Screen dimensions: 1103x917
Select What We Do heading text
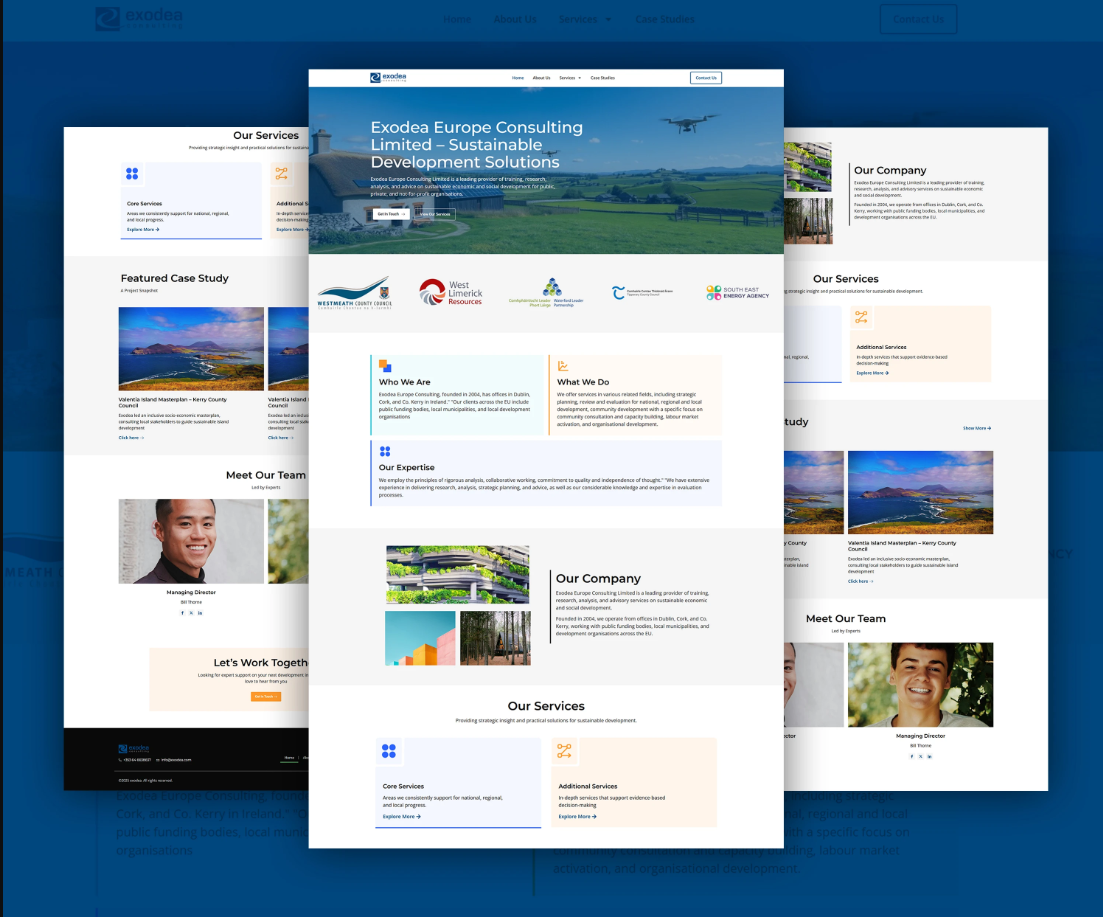pyautogui.click(x=583, y=382)
